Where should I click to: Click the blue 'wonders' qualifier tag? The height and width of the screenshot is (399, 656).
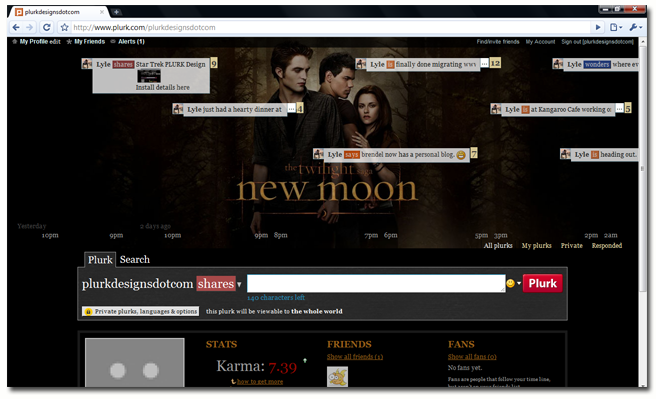597,64
